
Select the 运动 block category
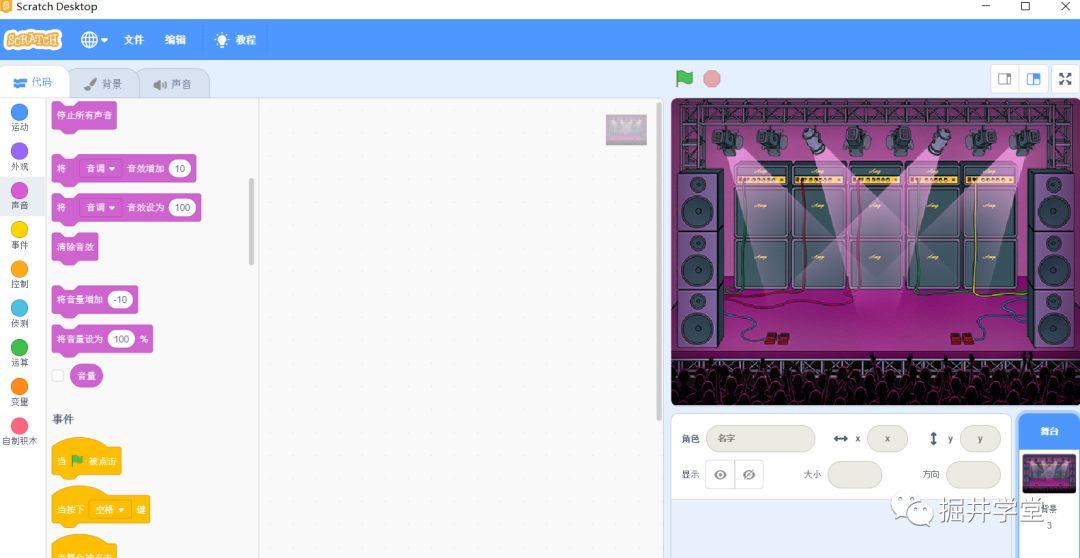click(20, 117)
